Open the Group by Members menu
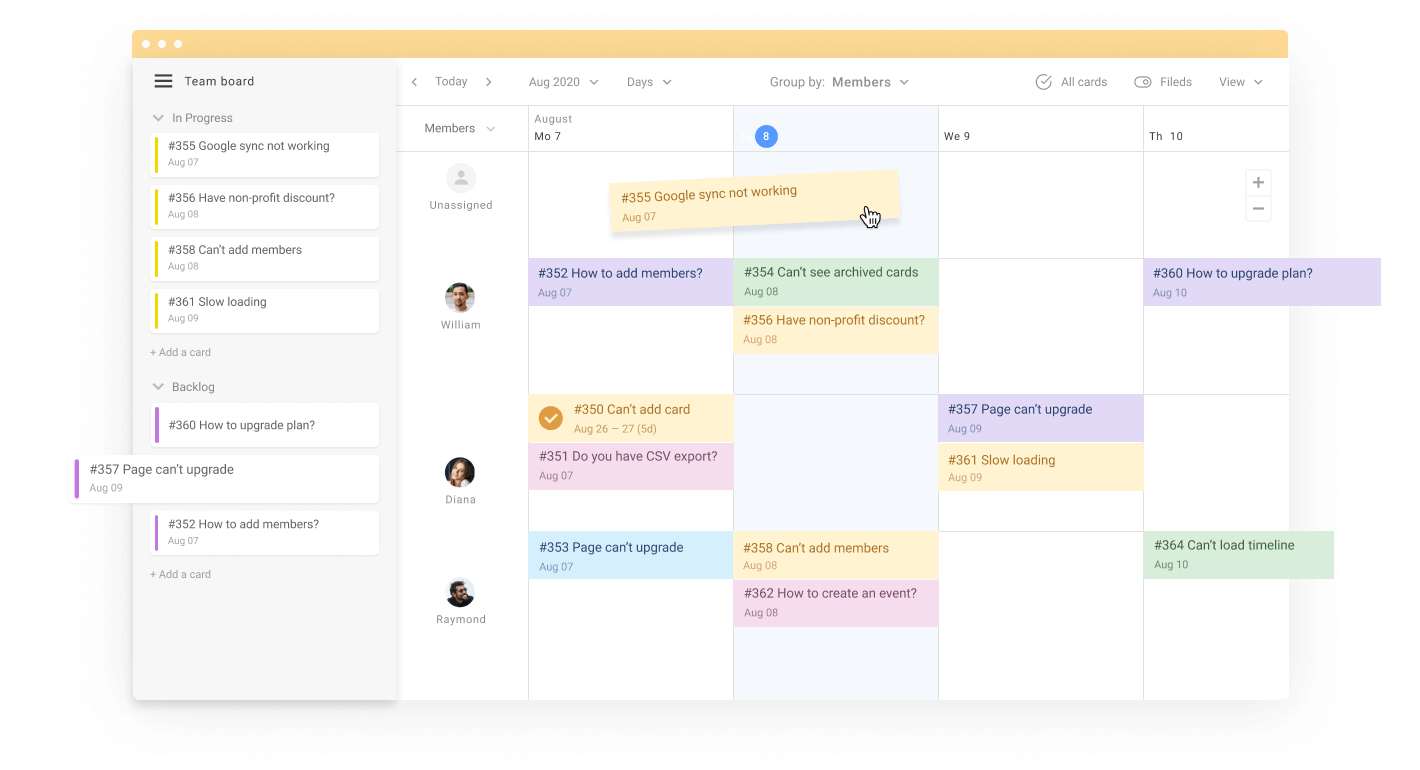 pyautogui.click(x=870, y=81)
